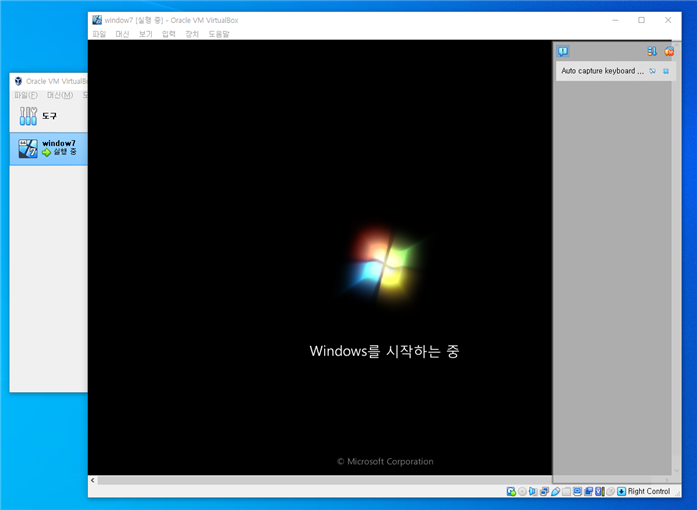The height and width of the screenshot is (510, 697).
Task: Select 도구 (Tools) in VirtualBox Manager
Action: 48,116
